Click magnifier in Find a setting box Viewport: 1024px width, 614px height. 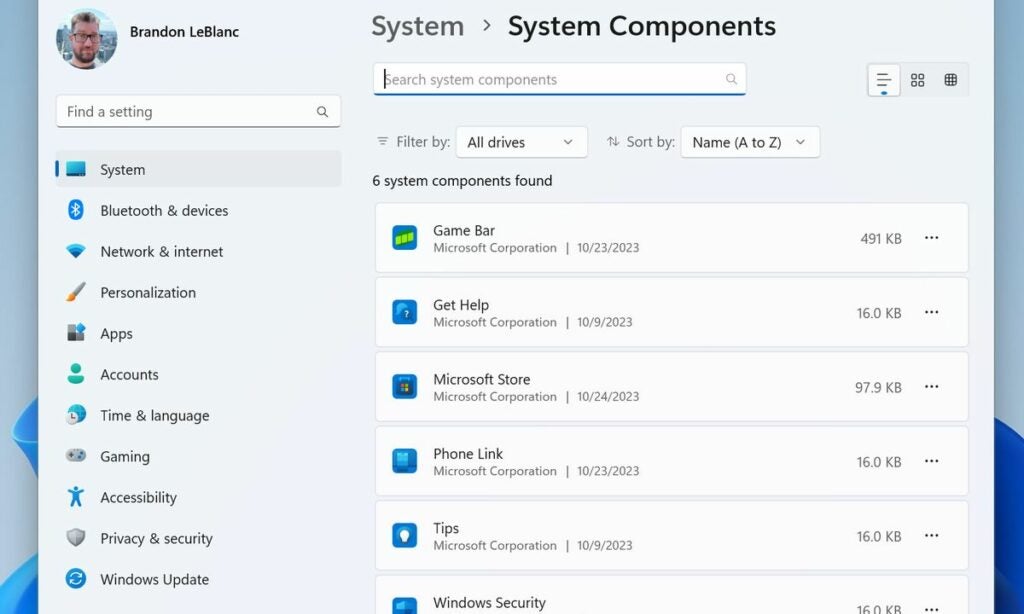pyautogui.click(x=322, y=112)
